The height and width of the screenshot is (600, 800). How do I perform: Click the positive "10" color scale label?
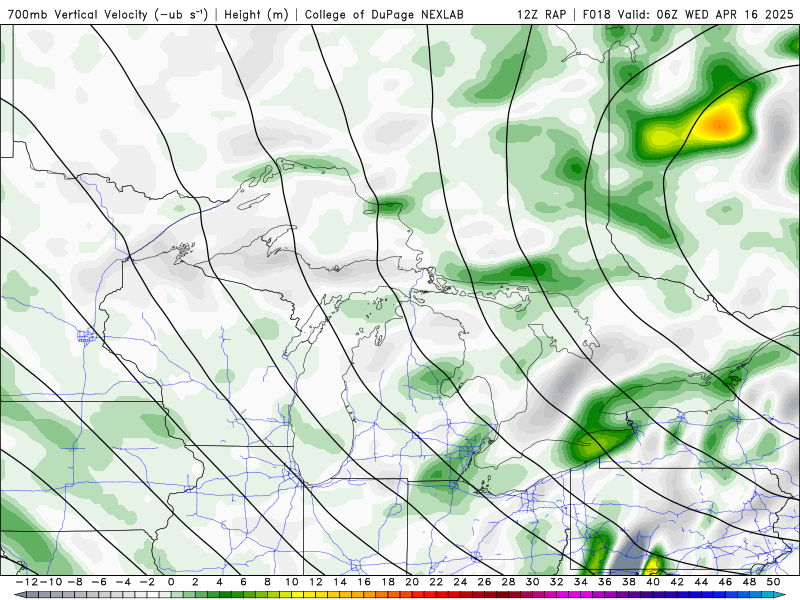(x=291, y=582)
